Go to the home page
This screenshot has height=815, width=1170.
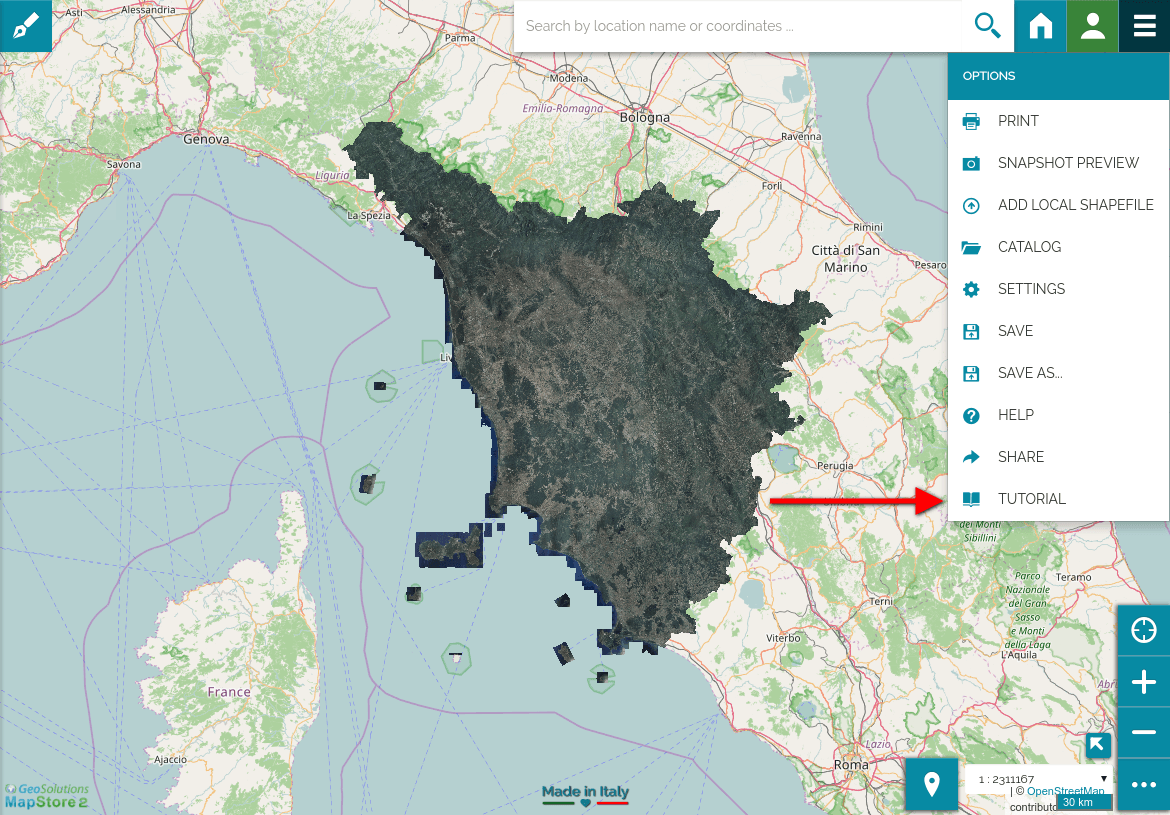coord(1040,26)
